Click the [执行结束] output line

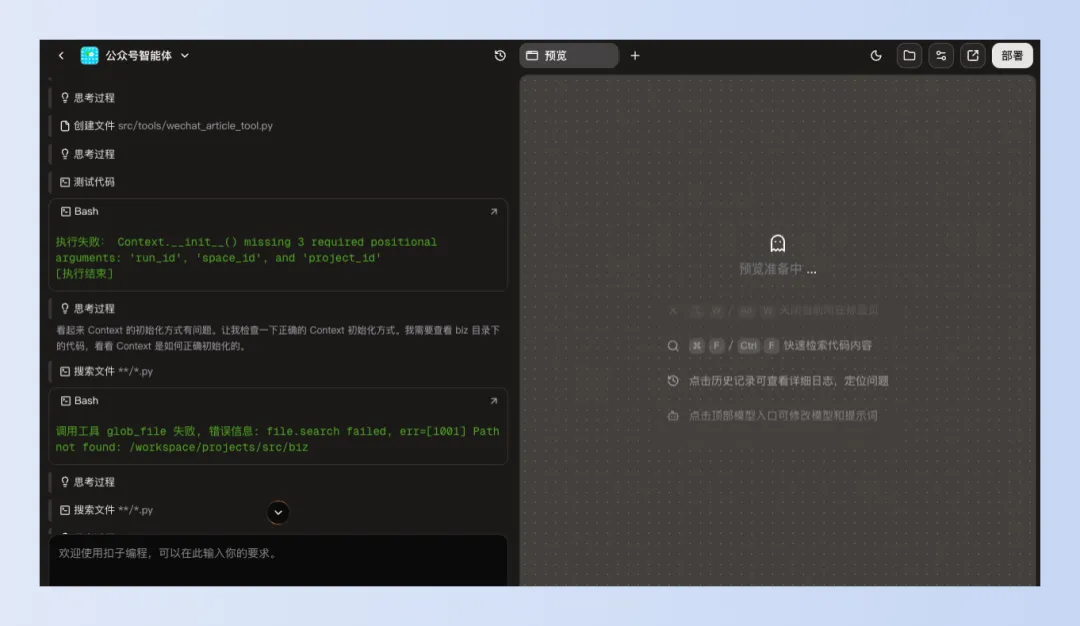point(85,274)
